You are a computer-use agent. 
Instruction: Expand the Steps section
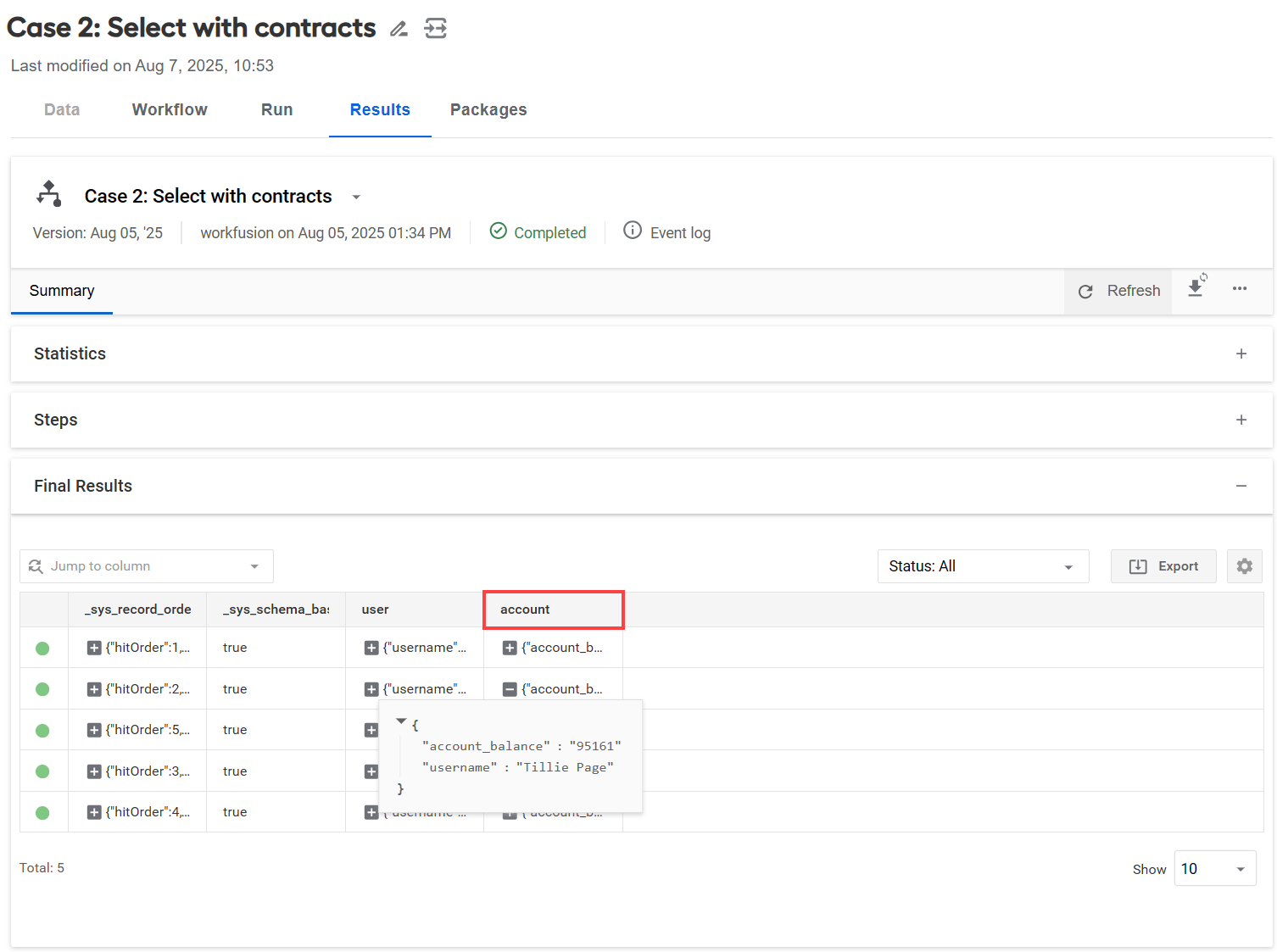click(1241, 420)
